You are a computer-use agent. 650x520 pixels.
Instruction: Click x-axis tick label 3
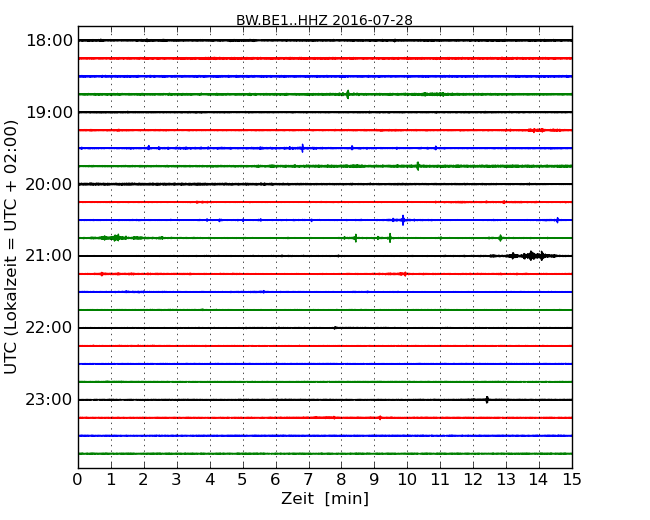click(177, 480)
